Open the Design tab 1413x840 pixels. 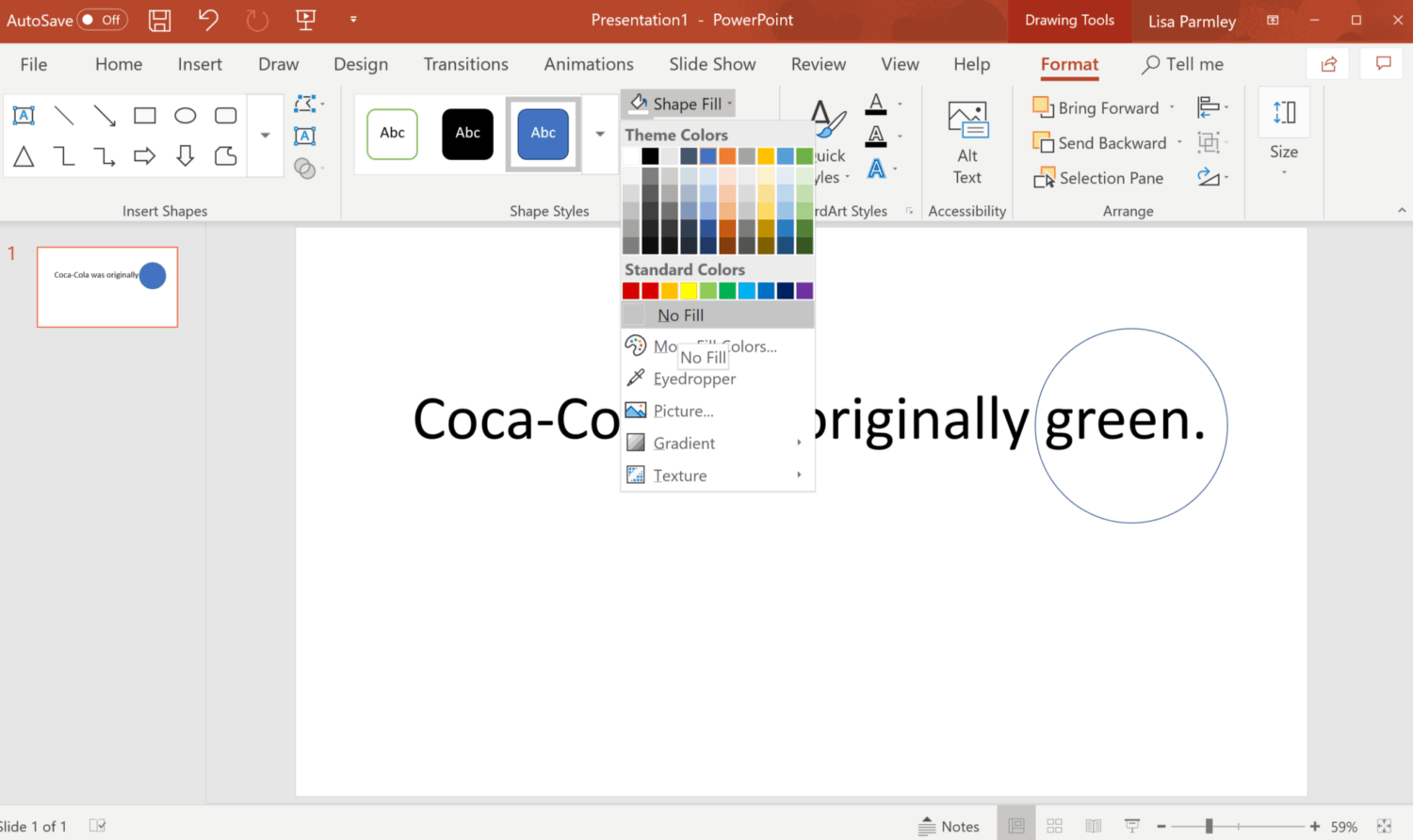pyautogui.click(x=361, y=64)
